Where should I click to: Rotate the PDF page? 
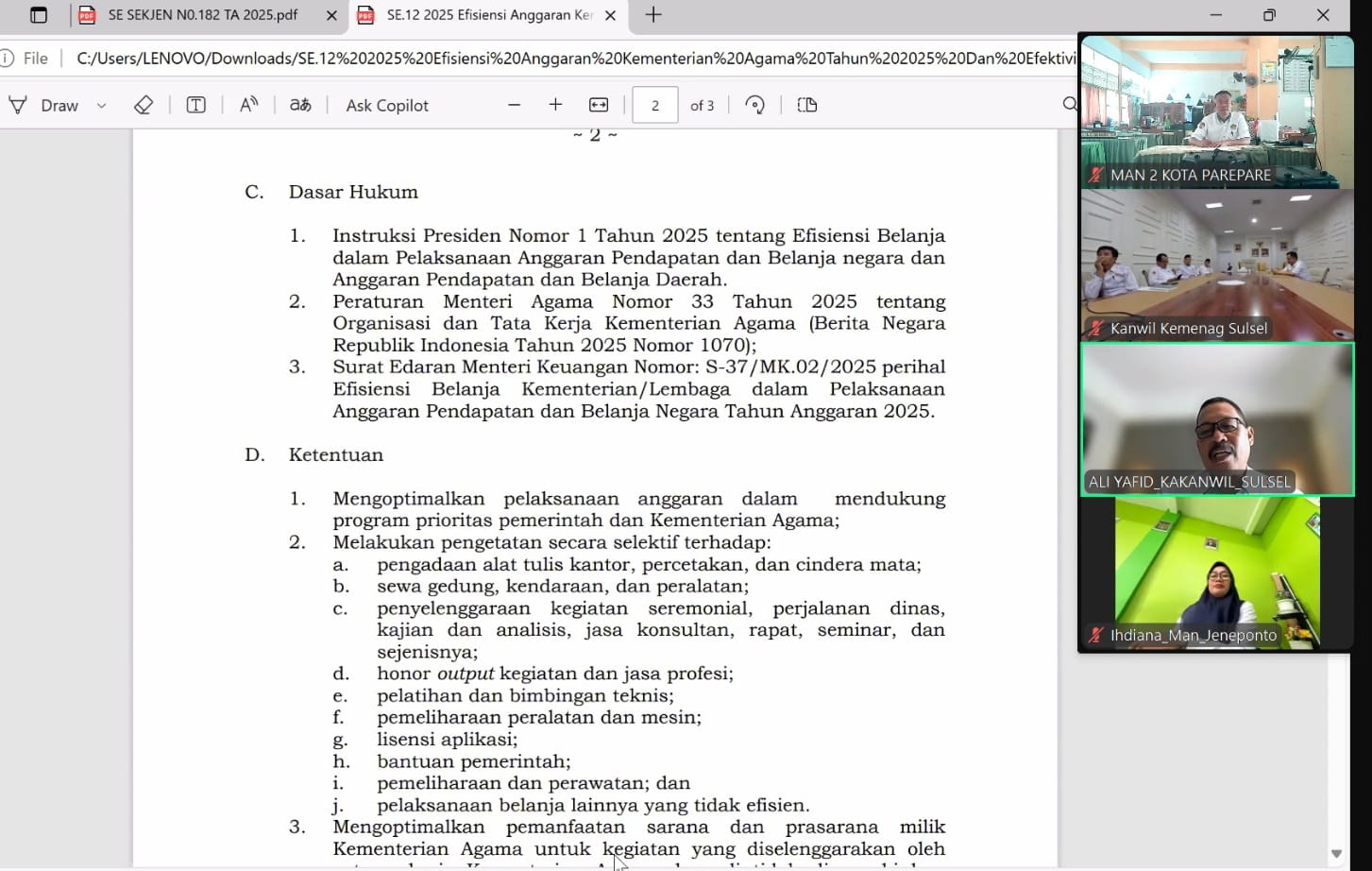click(x=754, y=105)
